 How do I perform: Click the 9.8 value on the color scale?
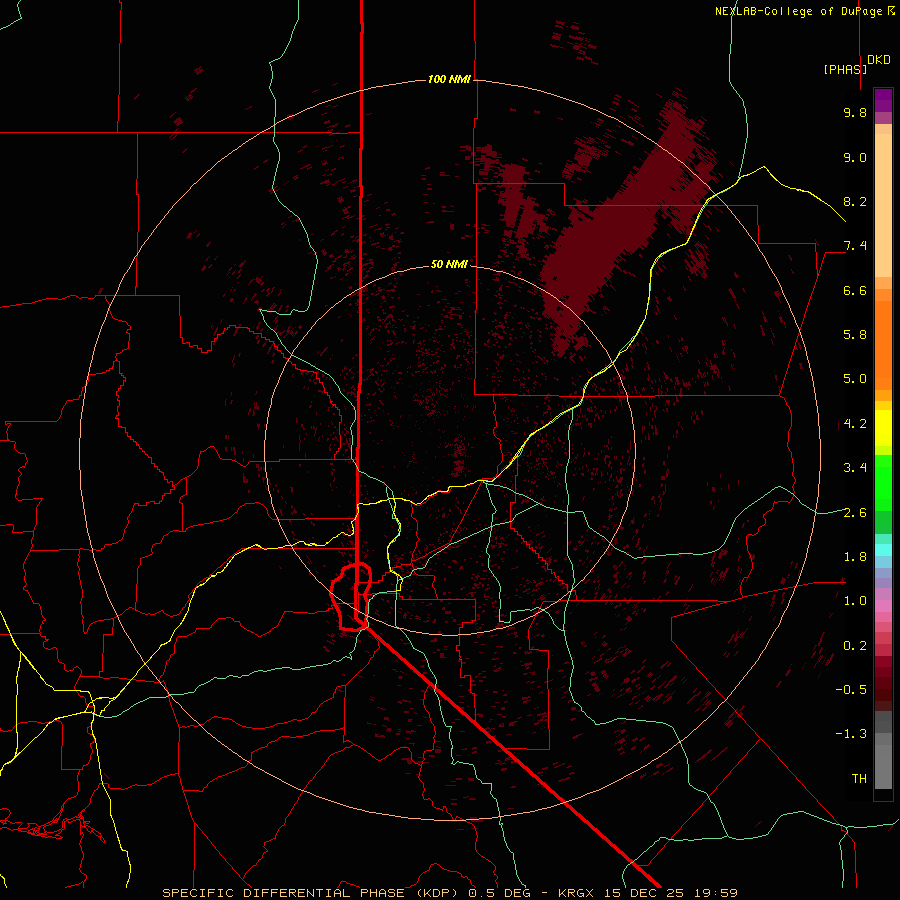click(855, 112)
